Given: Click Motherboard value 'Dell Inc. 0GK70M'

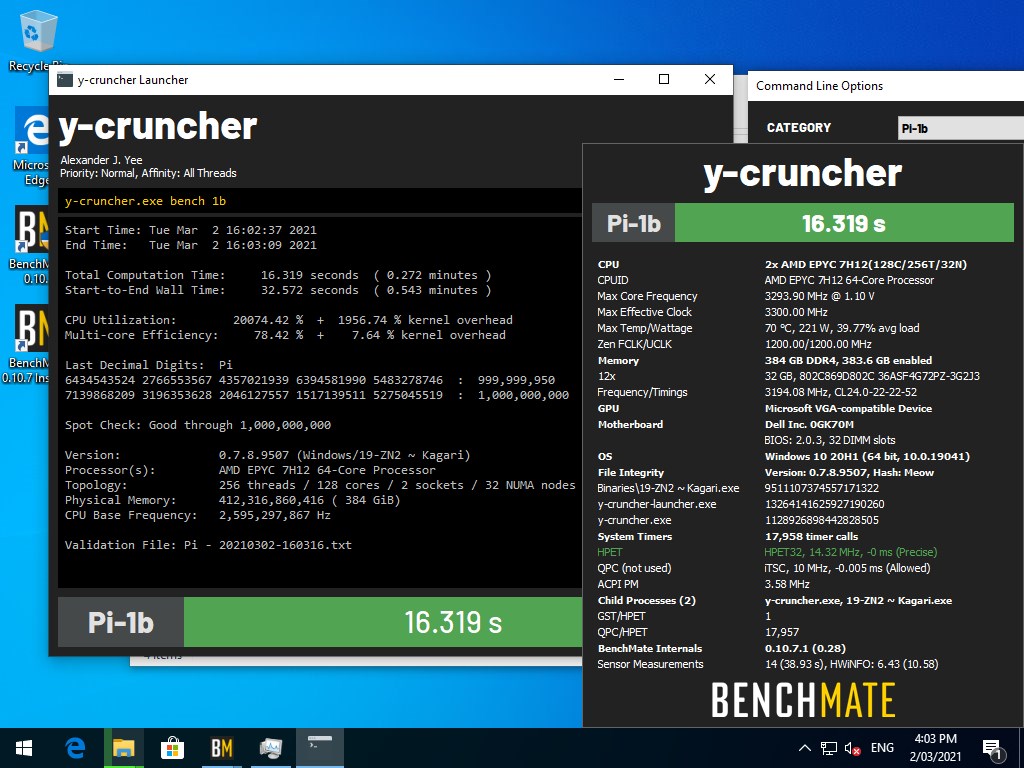Looking at the screenshot, I should click(x=809, y=424).
